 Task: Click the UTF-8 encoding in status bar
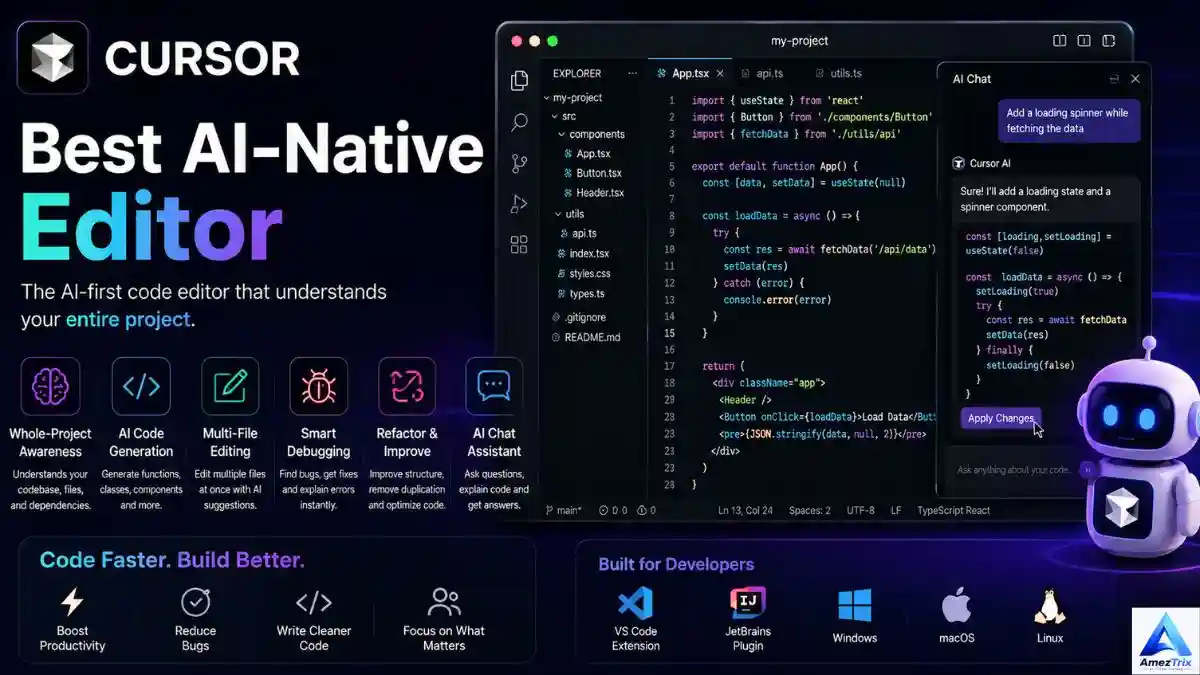(x=860, y=510)
